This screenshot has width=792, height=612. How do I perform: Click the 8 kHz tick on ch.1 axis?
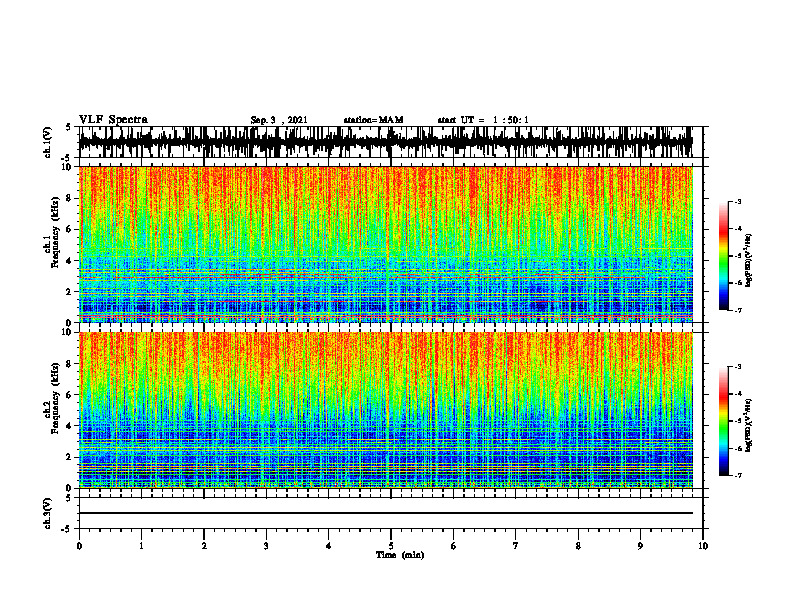70,198
